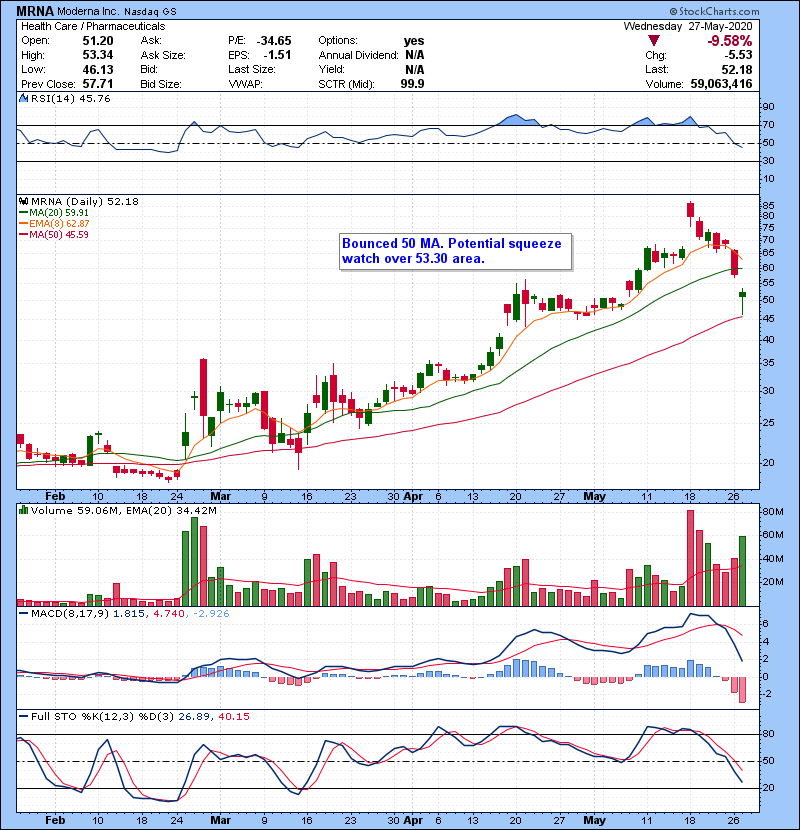Select the green MA(20) legend line marker
The height and width of the screenshot is (830, 800).
tap(23, 213)
